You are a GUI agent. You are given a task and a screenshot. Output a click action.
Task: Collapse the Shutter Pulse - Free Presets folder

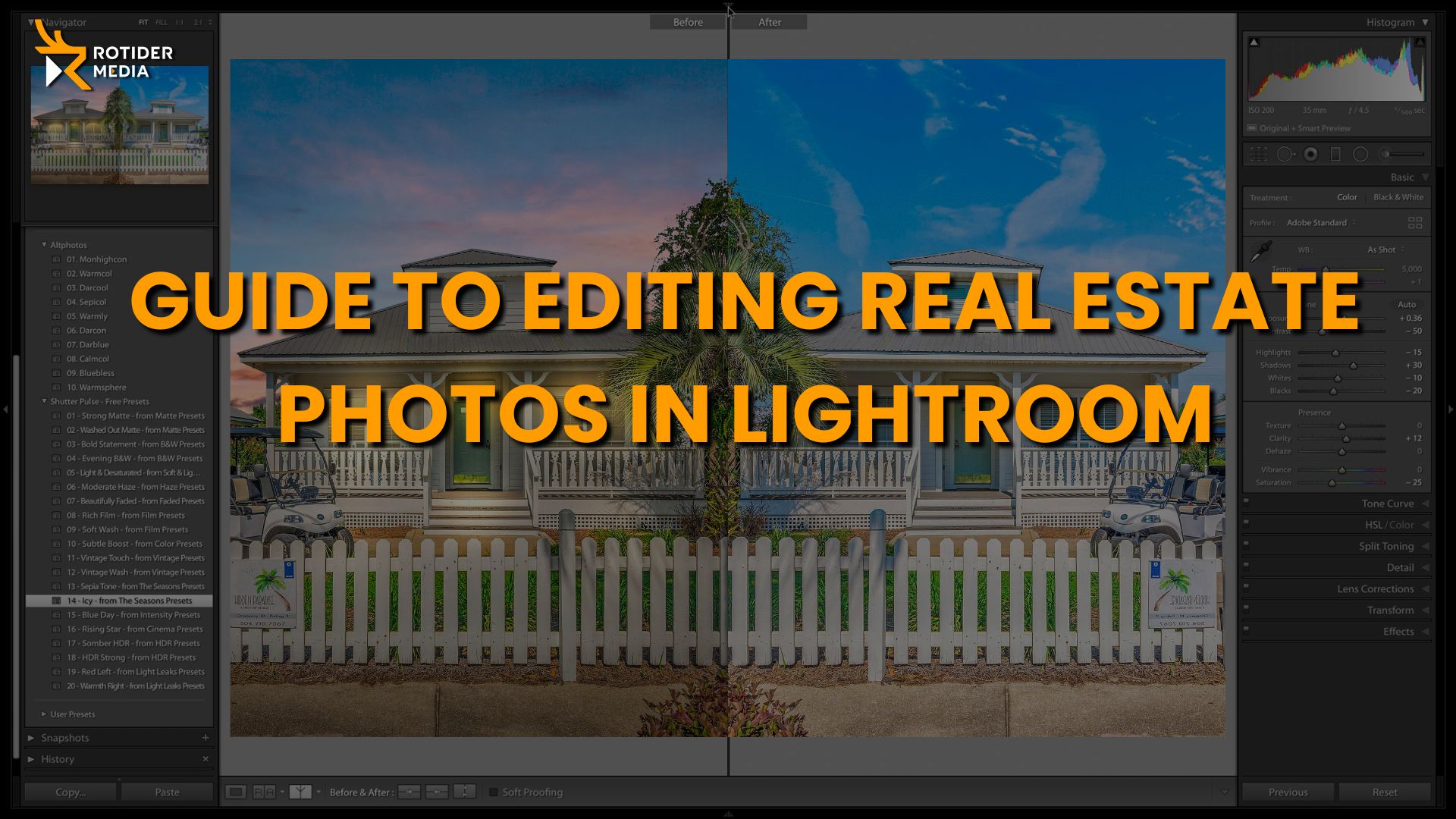44,401
